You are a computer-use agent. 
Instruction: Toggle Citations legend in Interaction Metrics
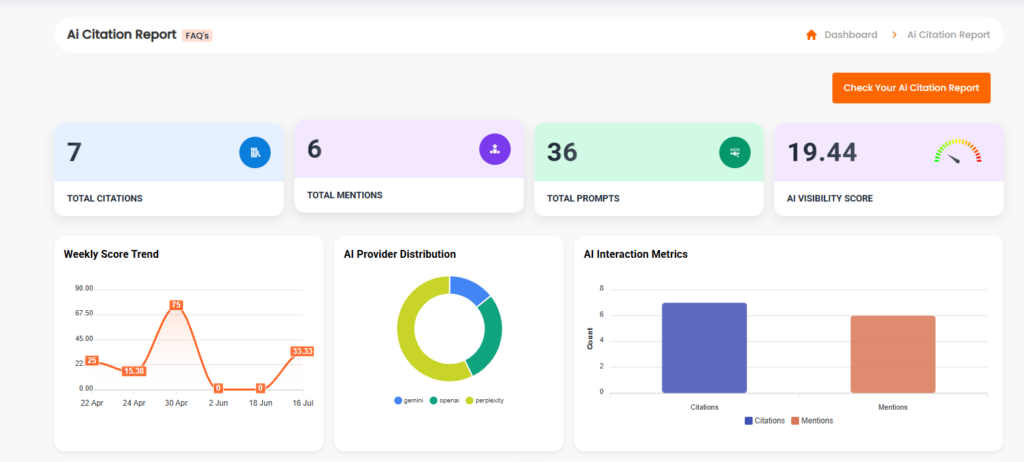[764, 421]
